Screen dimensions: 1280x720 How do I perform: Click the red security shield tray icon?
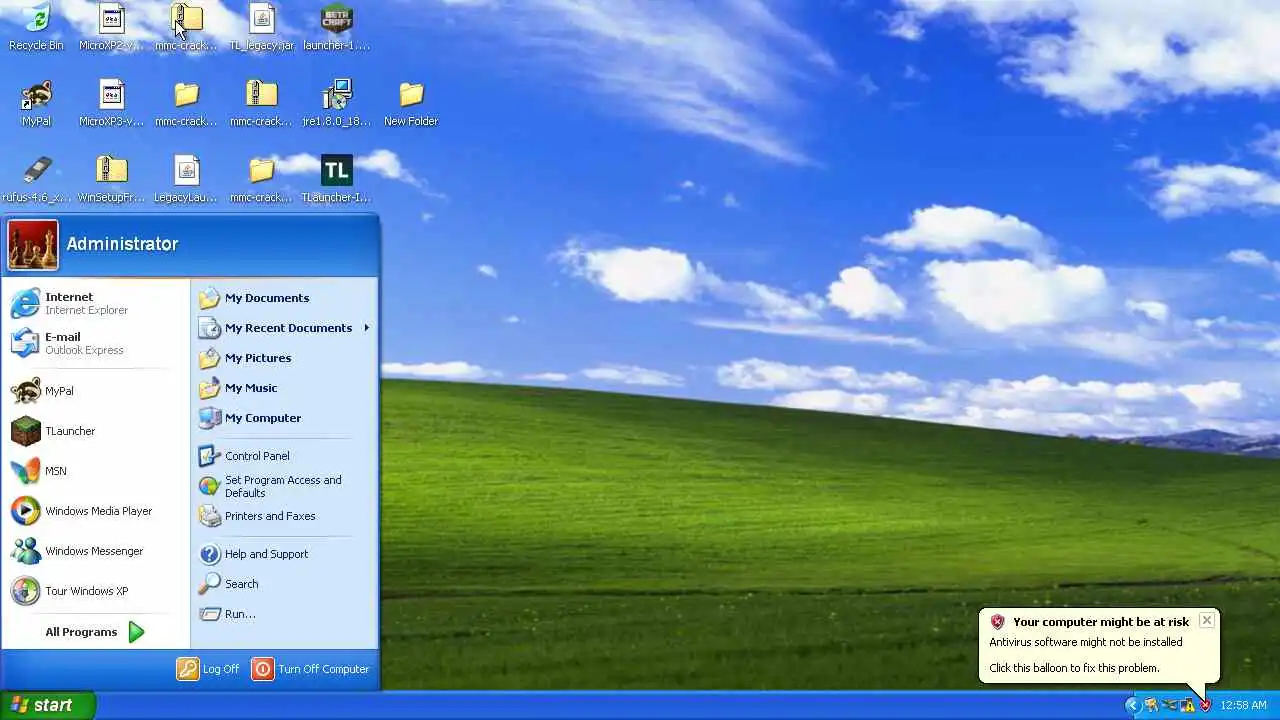tap(1205, 705)
